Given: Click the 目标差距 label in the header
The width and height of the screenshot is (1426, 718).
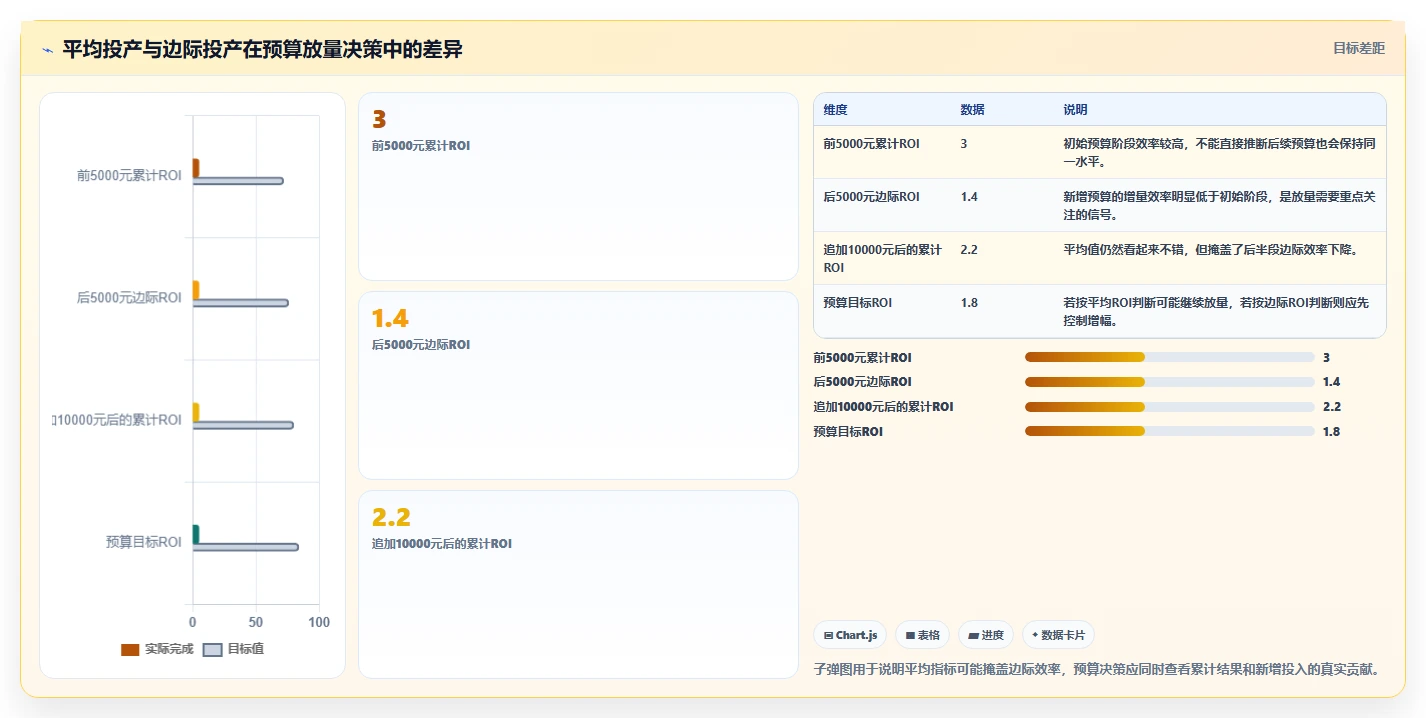Looking at the screenshot, I should pos(1359,48).
